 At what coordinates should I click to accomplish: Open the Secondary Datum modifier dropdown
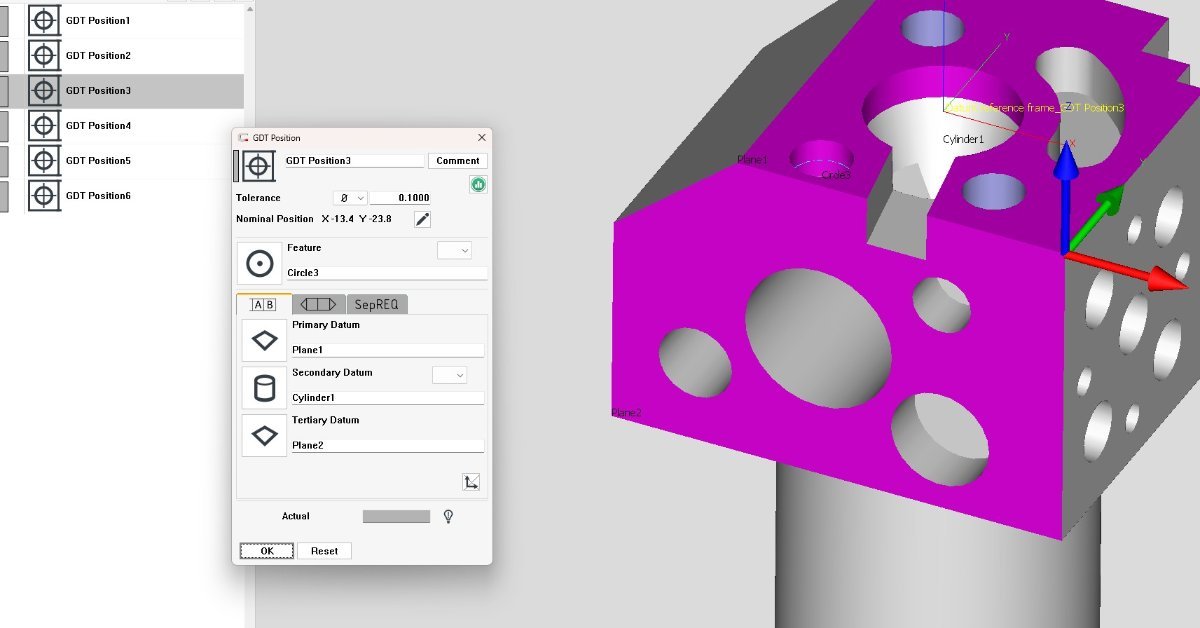coord(449,375)
